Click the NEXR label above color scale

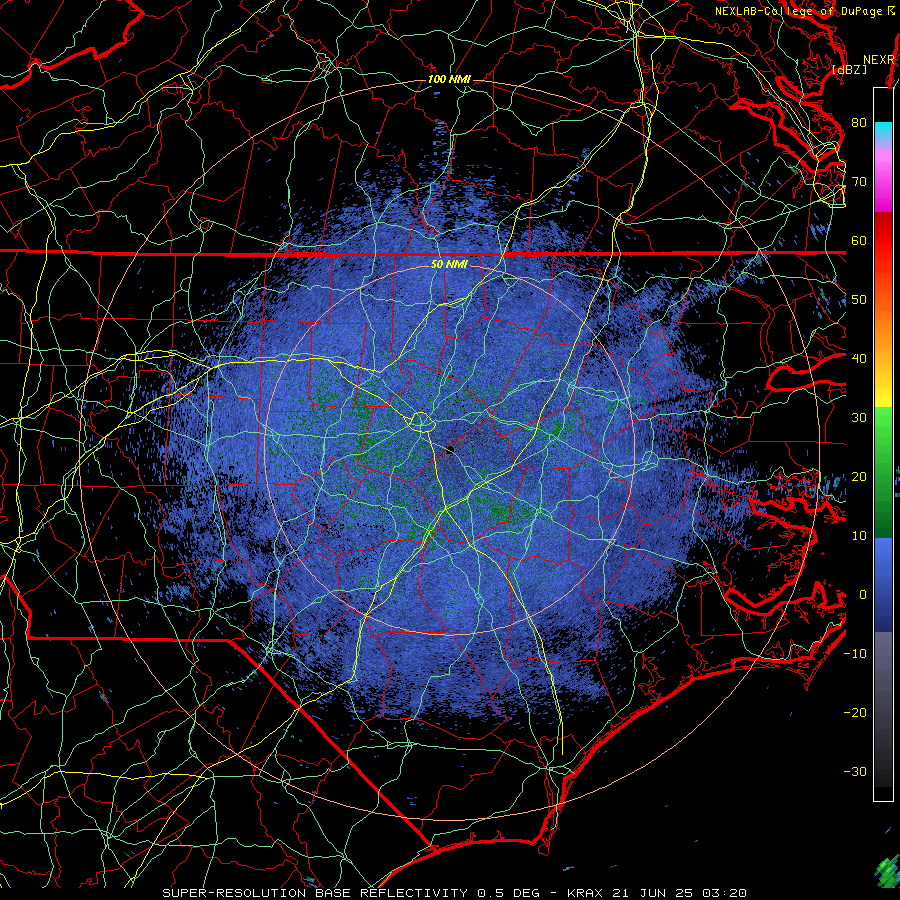[878, 60]
